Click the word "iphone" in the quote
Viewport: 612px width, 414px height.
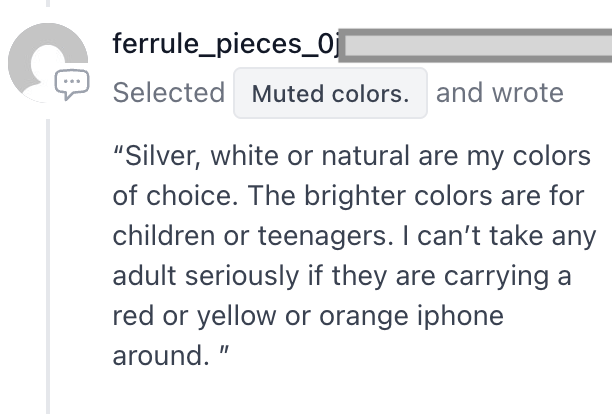pos(460,316)
